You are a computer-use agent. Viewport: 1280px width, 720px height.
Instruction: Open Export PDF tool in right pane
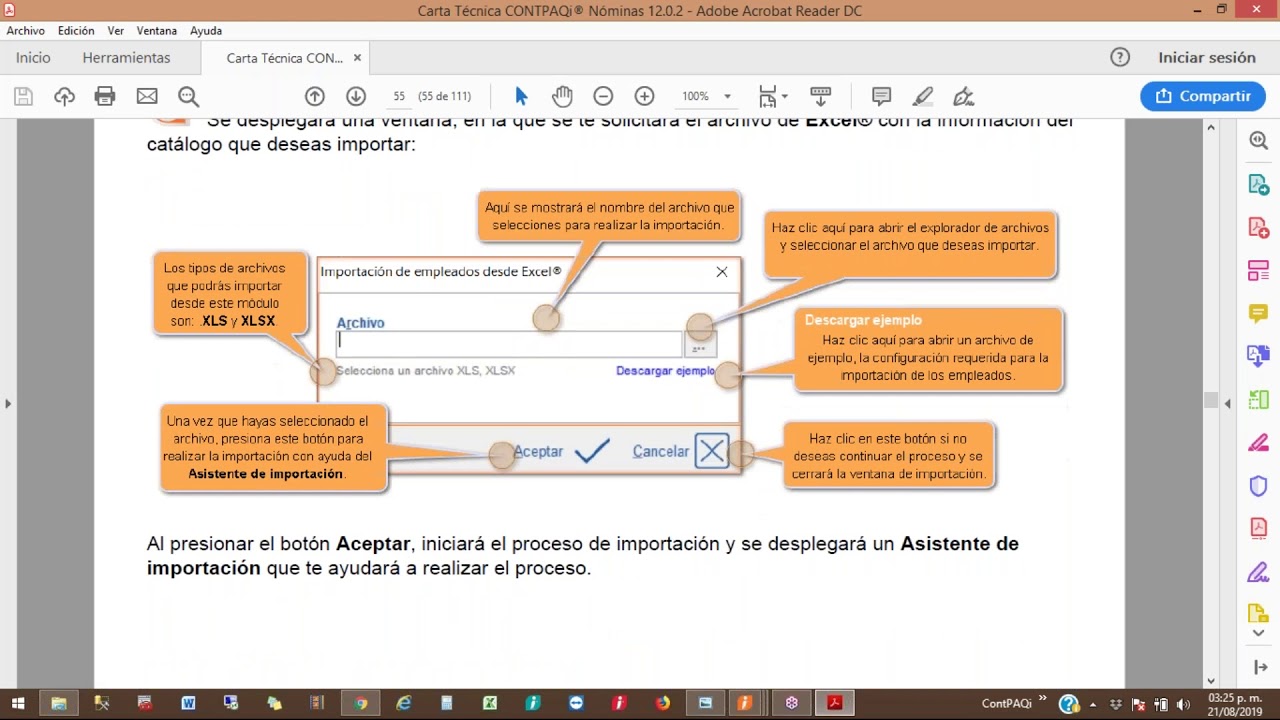[x=1258, y=185]
